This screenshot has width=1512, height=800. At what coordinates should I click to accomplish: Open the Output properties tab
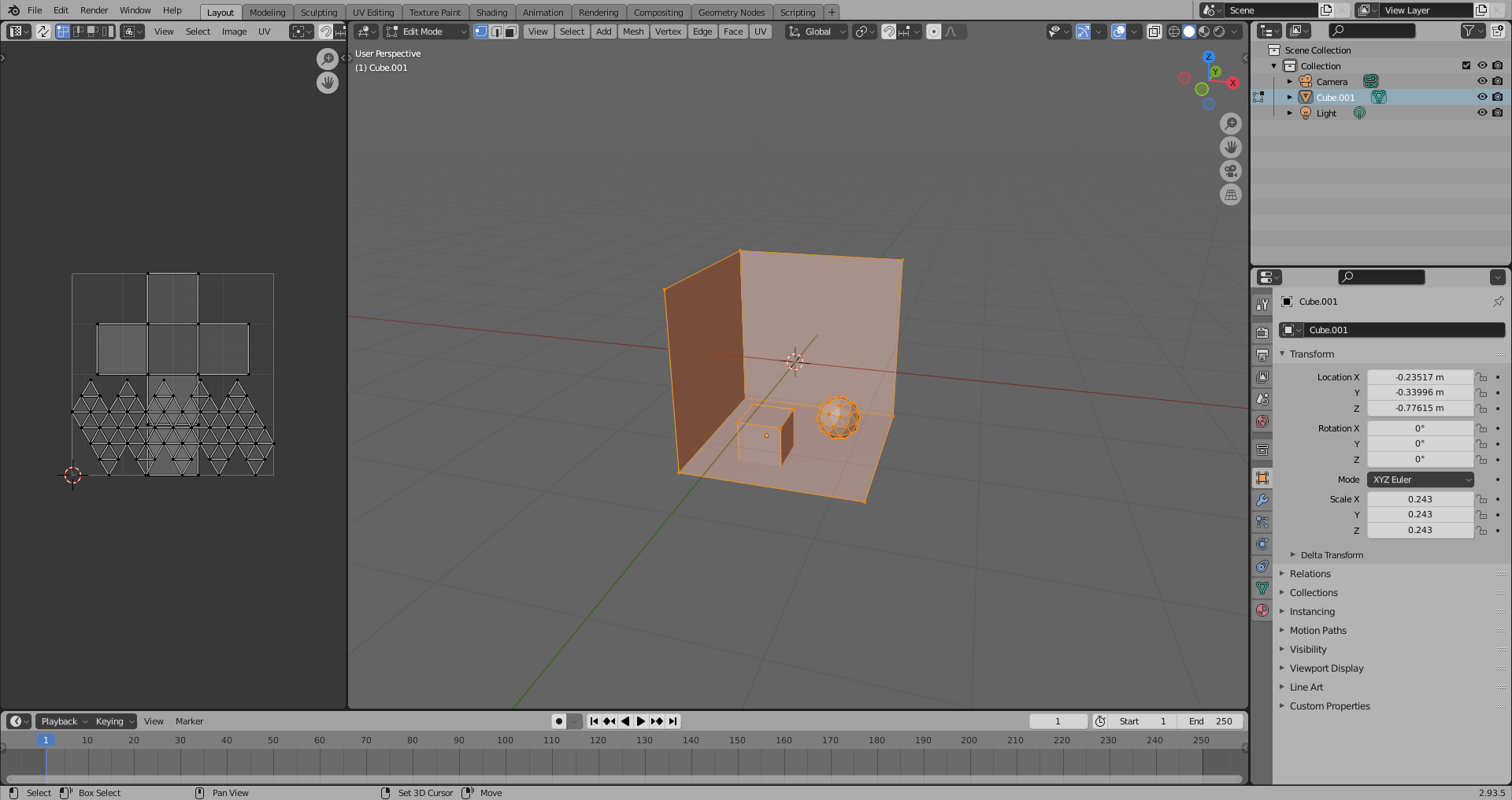click(x=1262, y=355)
